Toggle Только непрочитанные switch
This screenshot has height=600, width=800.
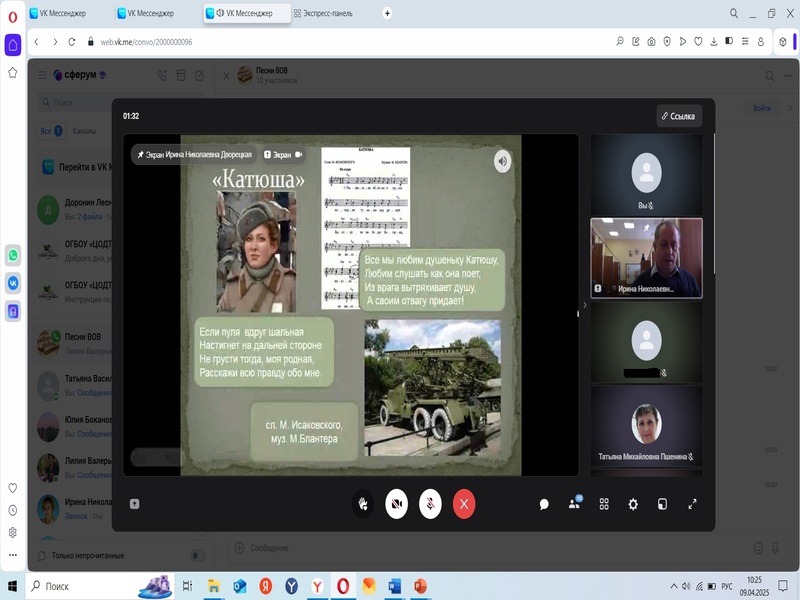tap(197, 555)
